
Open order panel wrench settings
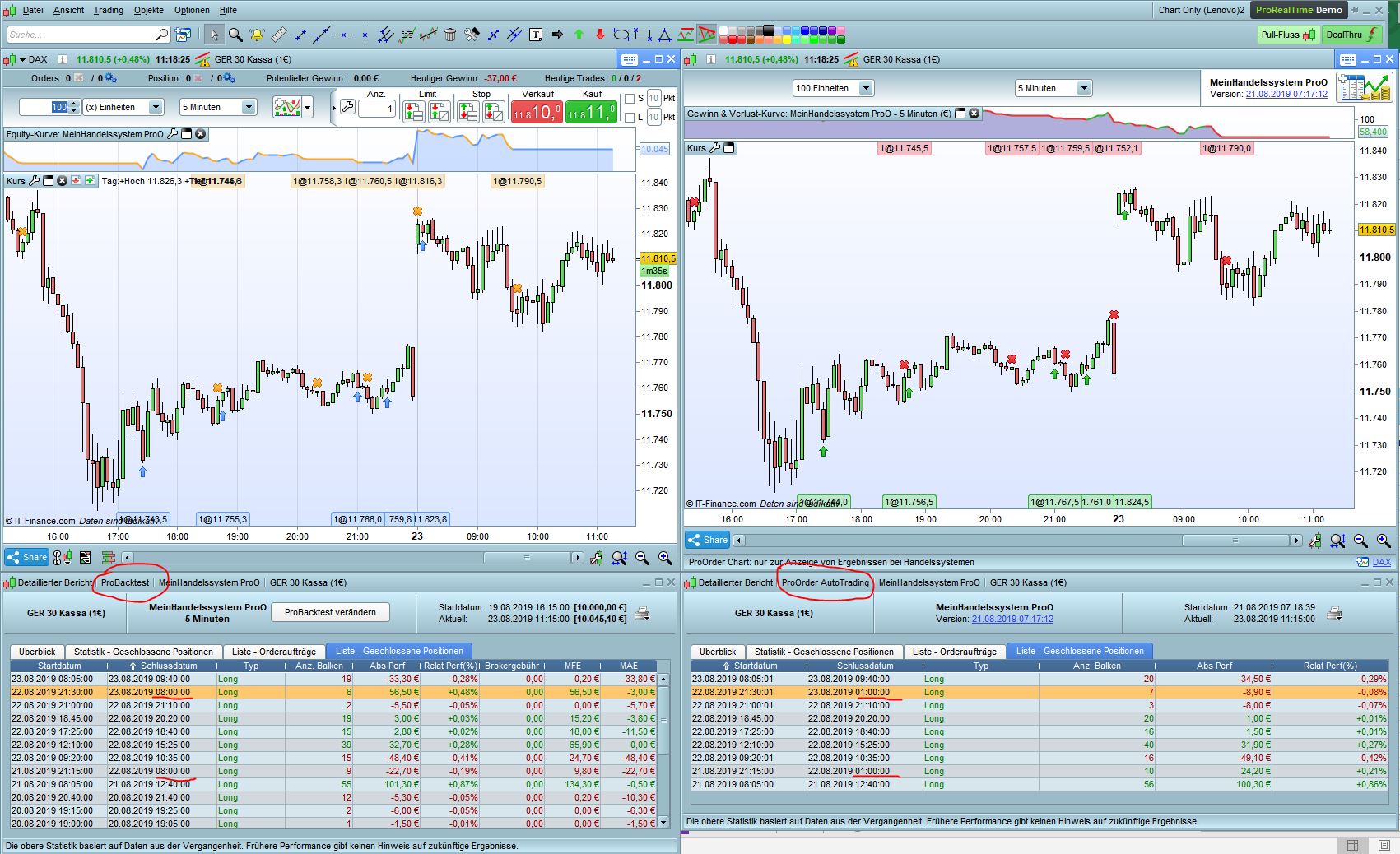coord(347,107)
